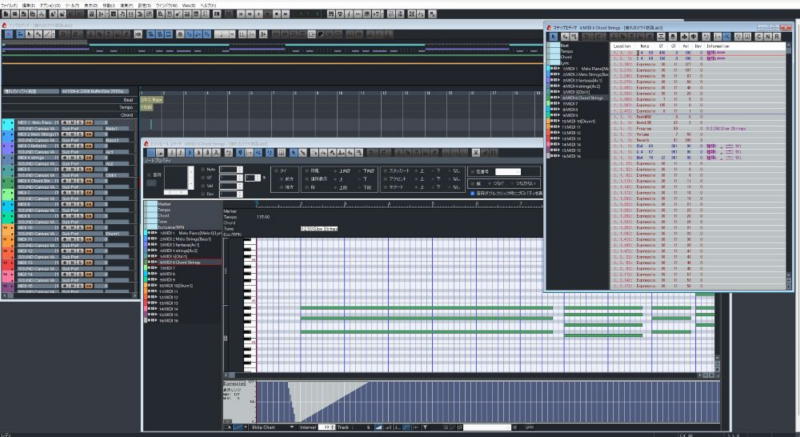Select the arrow pointer tool in the Step Editor toolbar

pos(553,34)
